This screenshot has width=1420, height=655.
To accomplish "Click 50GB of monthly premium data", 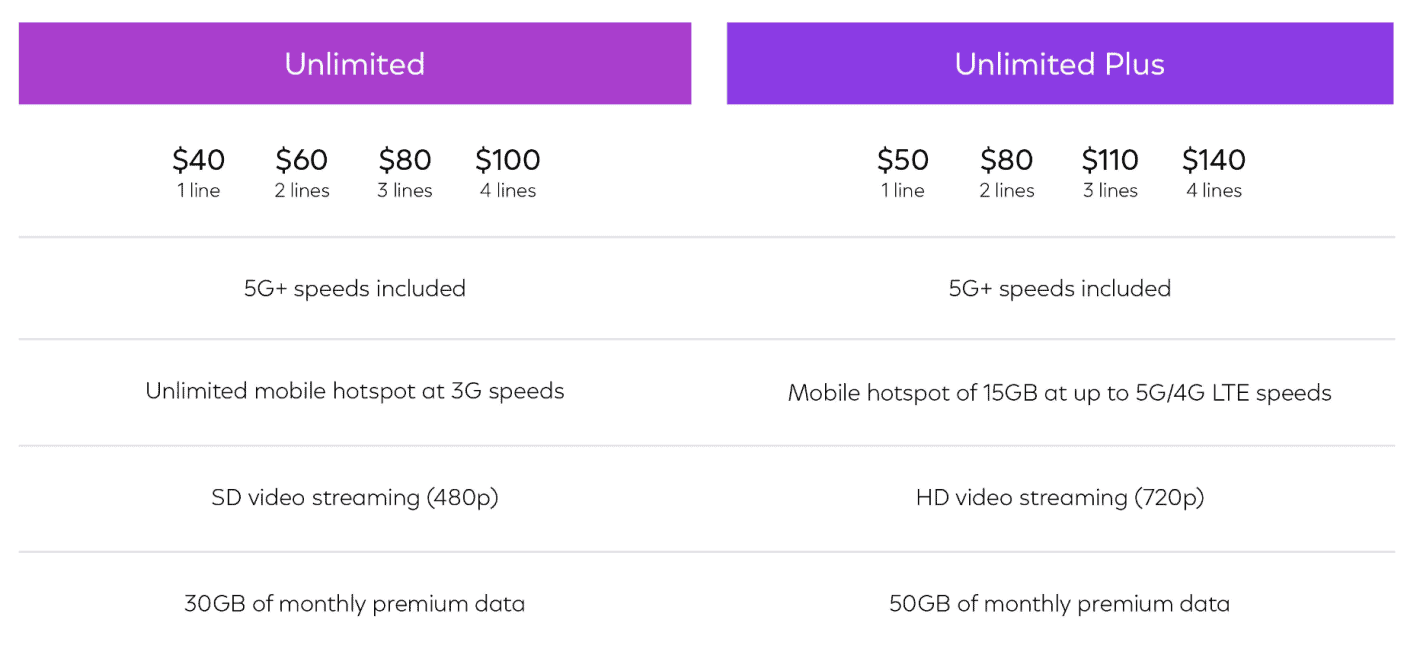I will (1059, 604).
